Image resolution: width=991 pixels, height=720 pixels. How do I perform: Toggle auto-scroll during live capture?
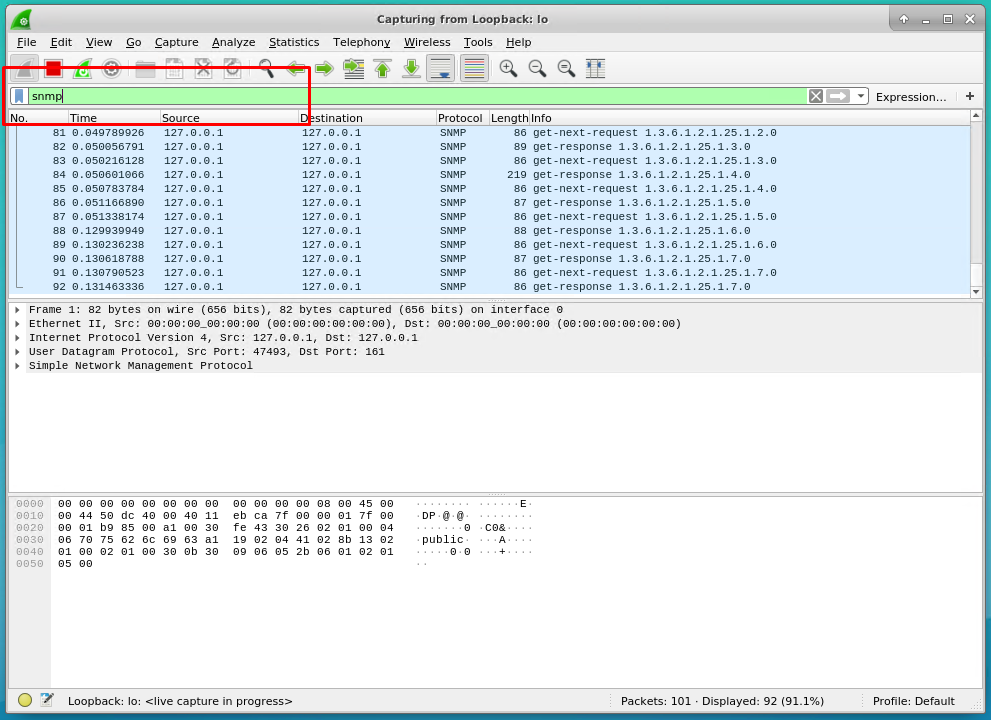click(x=441, y=68)
